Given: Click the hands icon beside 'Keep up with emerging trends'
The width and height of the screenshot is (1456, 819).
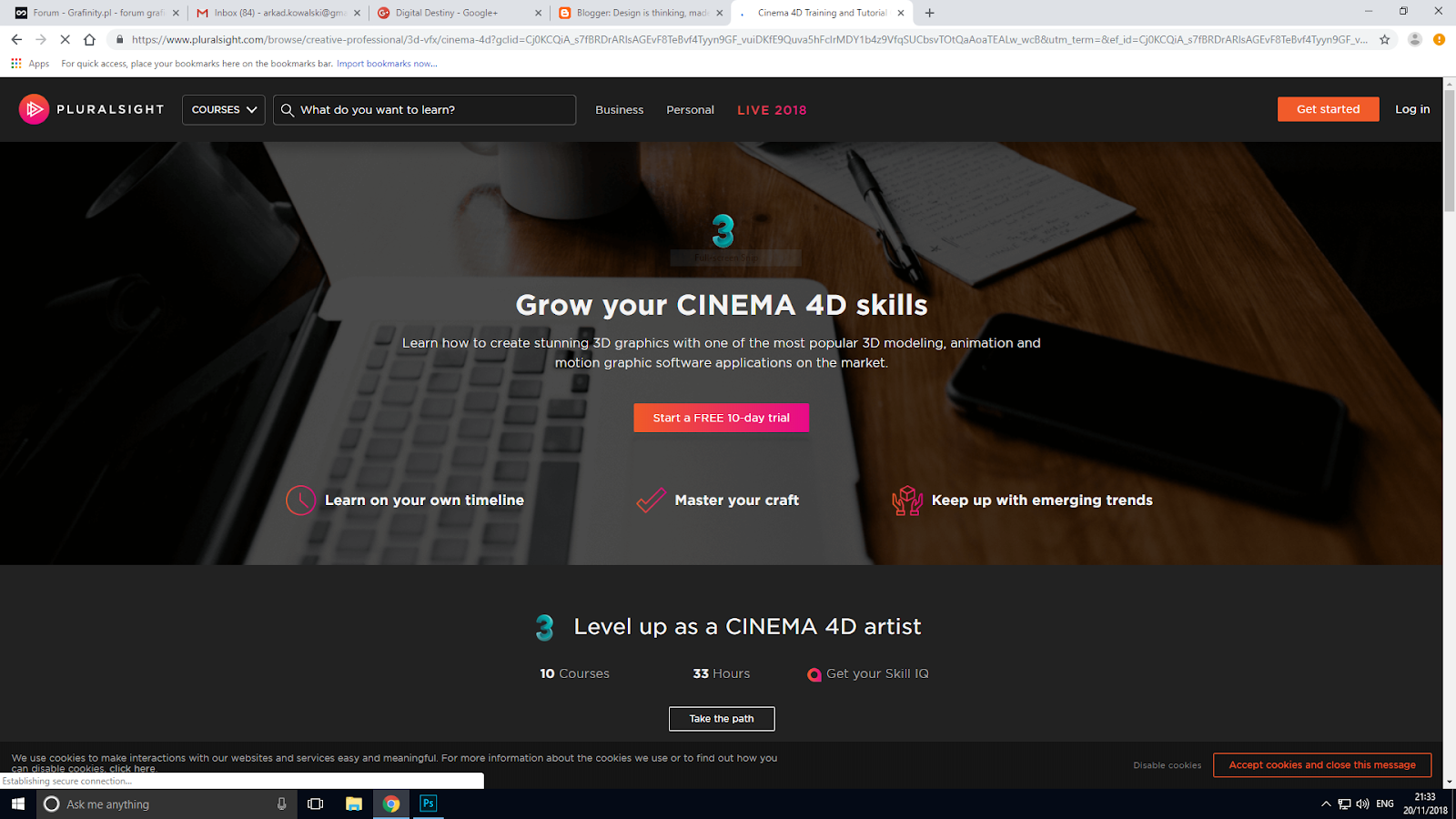Looking at the screenshot, I should [x=907, y=500].
